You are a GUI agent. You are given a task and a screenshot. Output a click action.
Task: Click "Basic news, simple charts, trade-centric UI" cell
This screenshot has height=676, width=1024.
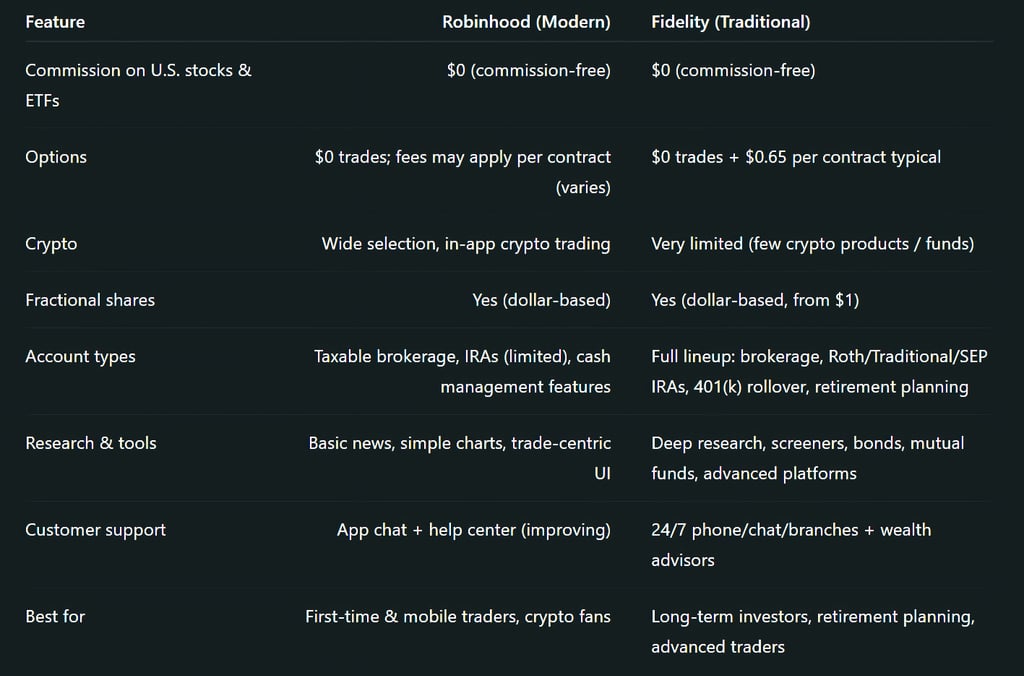pos(460,458)
